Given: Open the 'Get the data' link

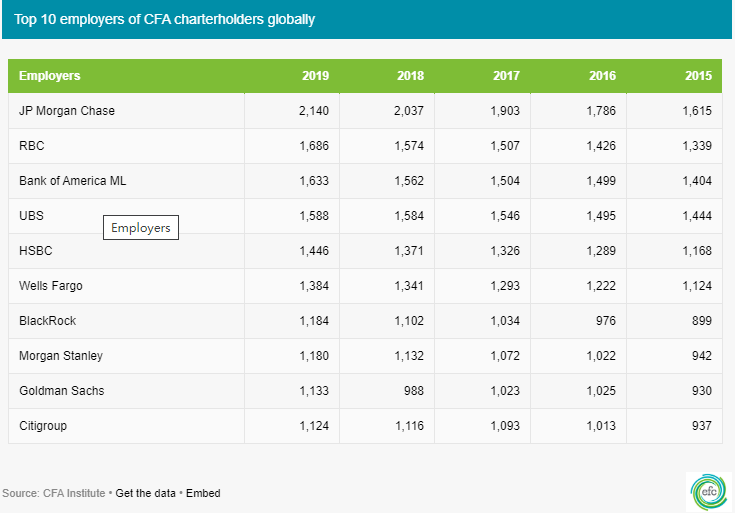Looking at the screenshot, I should (x=145, y=493).
